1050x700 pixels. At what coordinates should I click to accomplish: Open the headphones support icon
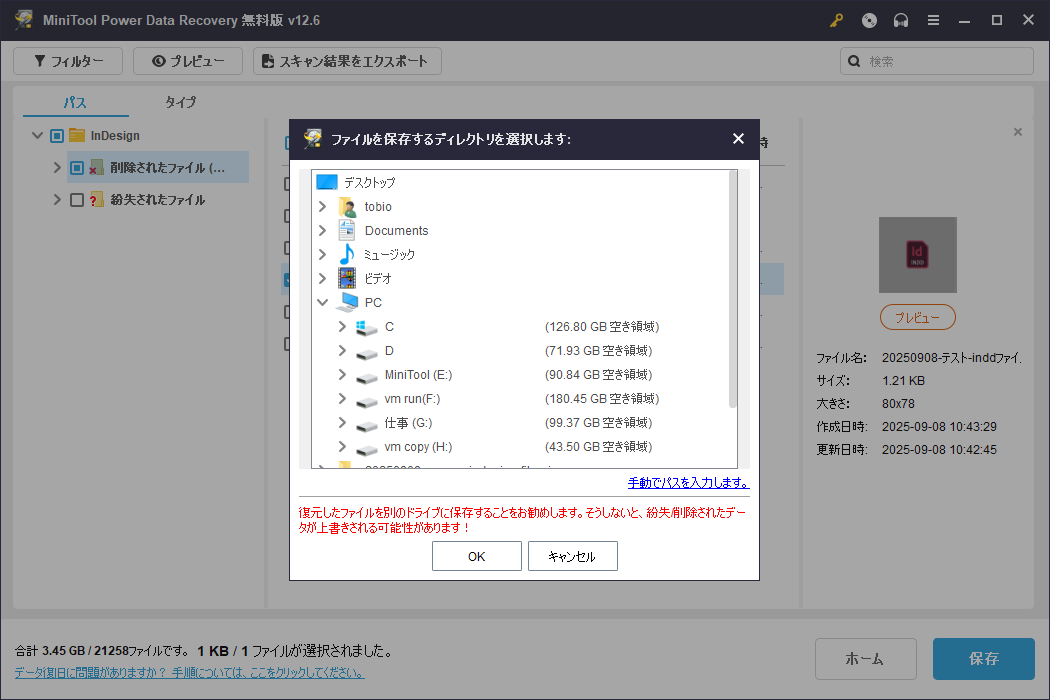pyautogui.click(x=901, y=20)
